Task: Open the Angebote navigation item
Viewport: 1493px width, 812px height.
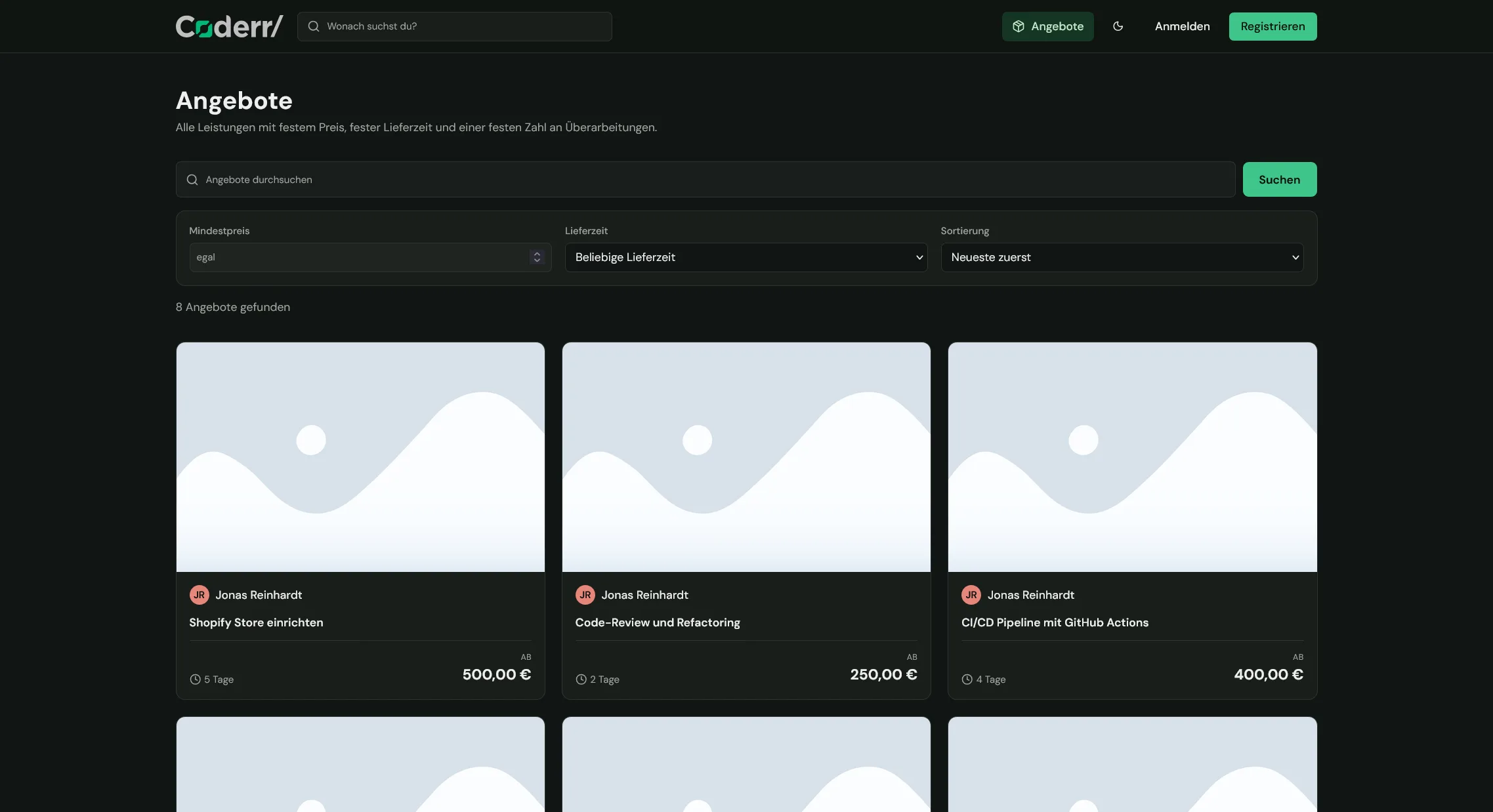Action: (1047, 26)
